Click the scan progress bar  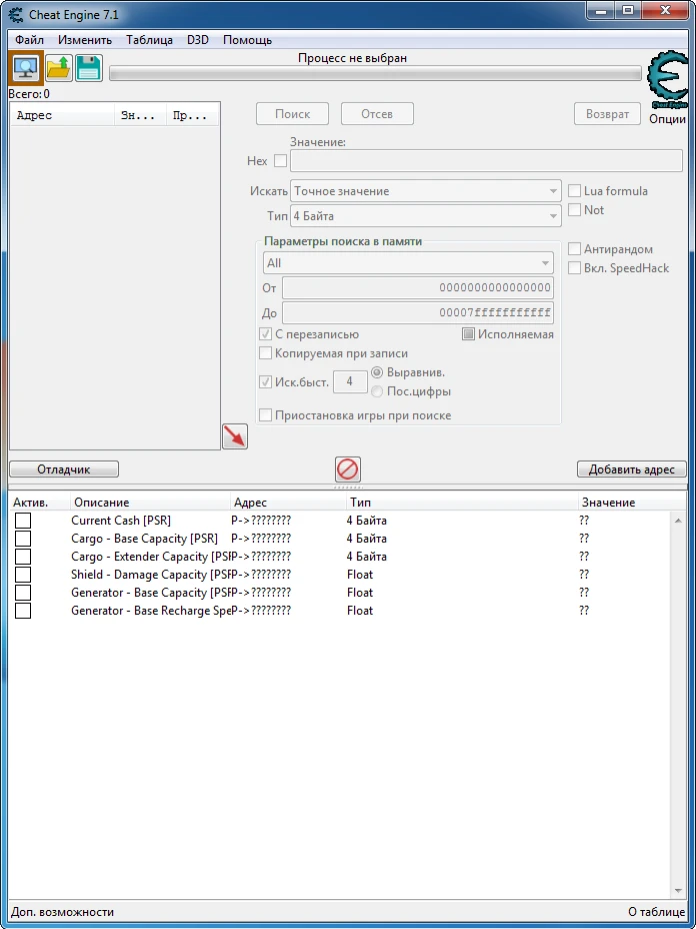pos(376,73)
